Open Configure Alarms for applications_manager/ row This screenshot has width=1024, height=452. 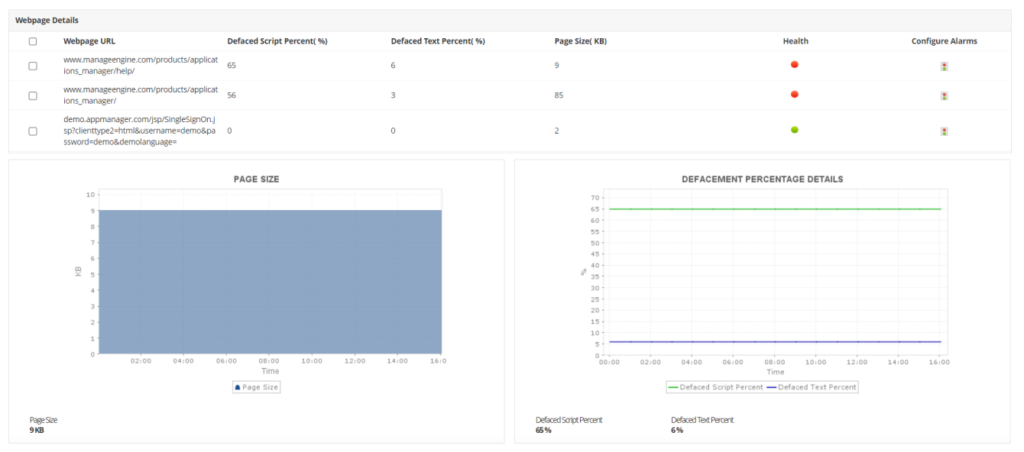(943, 96)
